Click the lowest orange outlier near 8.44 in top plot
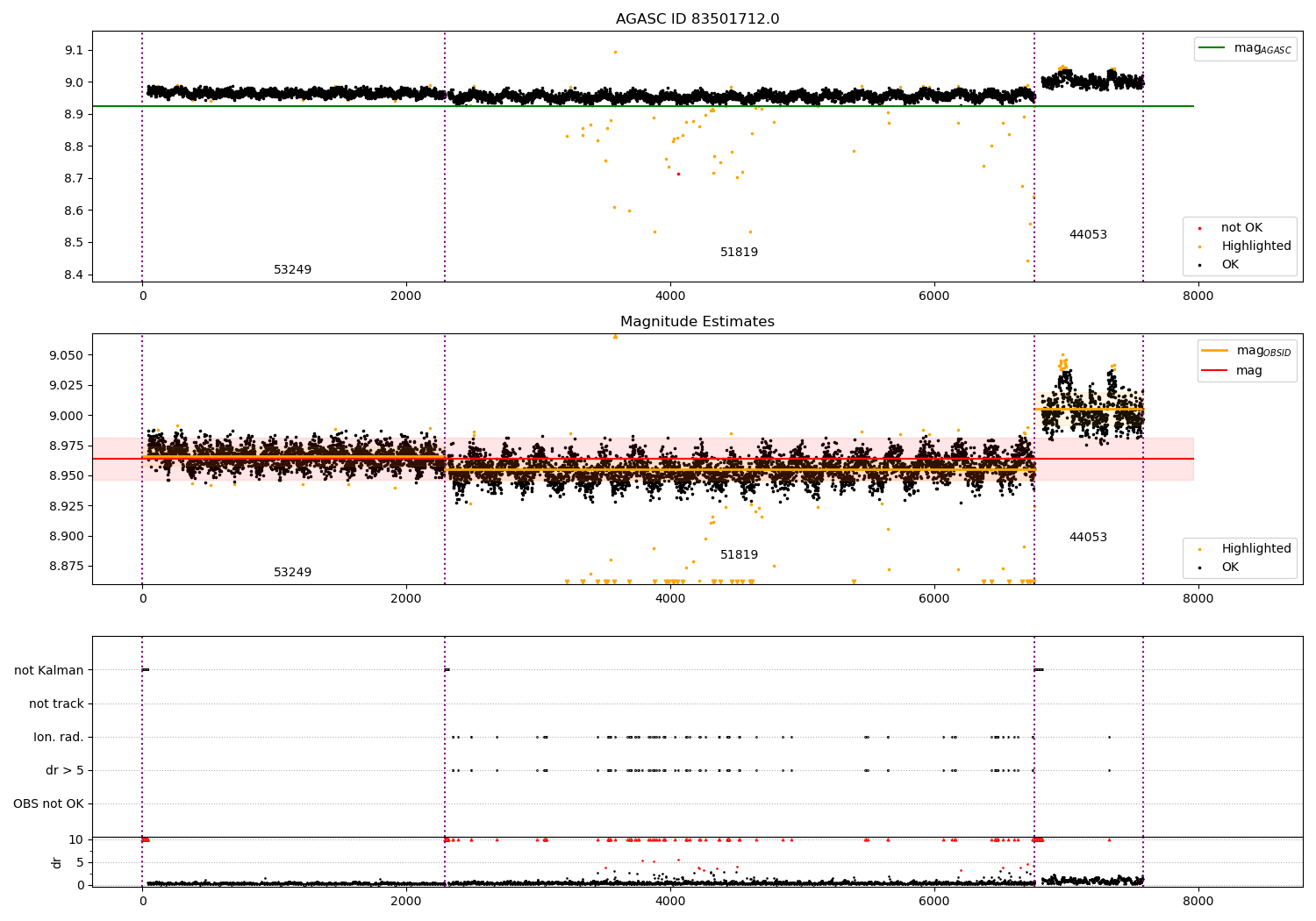Image resolution: width=1316 pixels, height=921 pixels. (1027, 261)
